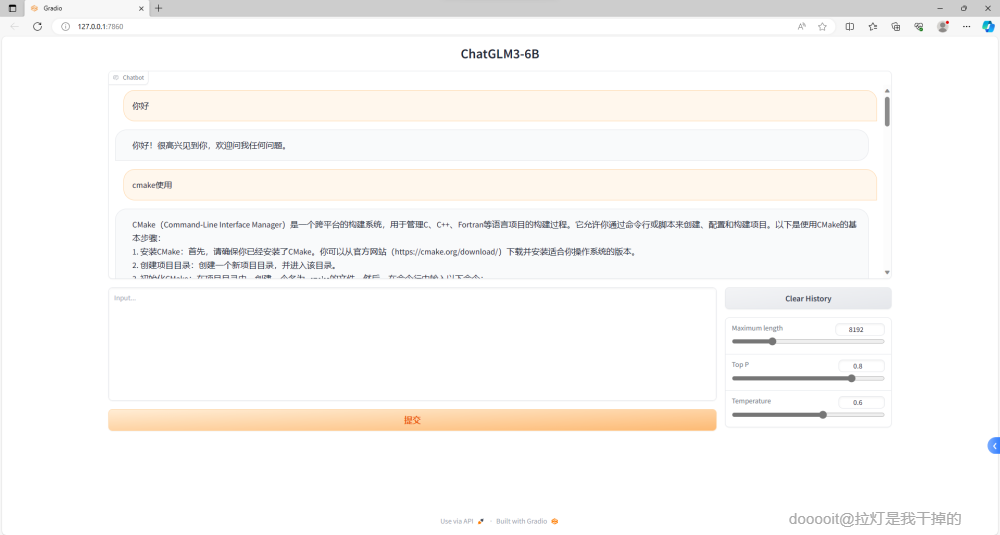Click the ChatGLM3-6B page title
The width and height of the screenshot is (1000, 535).
tap(500, 54)
